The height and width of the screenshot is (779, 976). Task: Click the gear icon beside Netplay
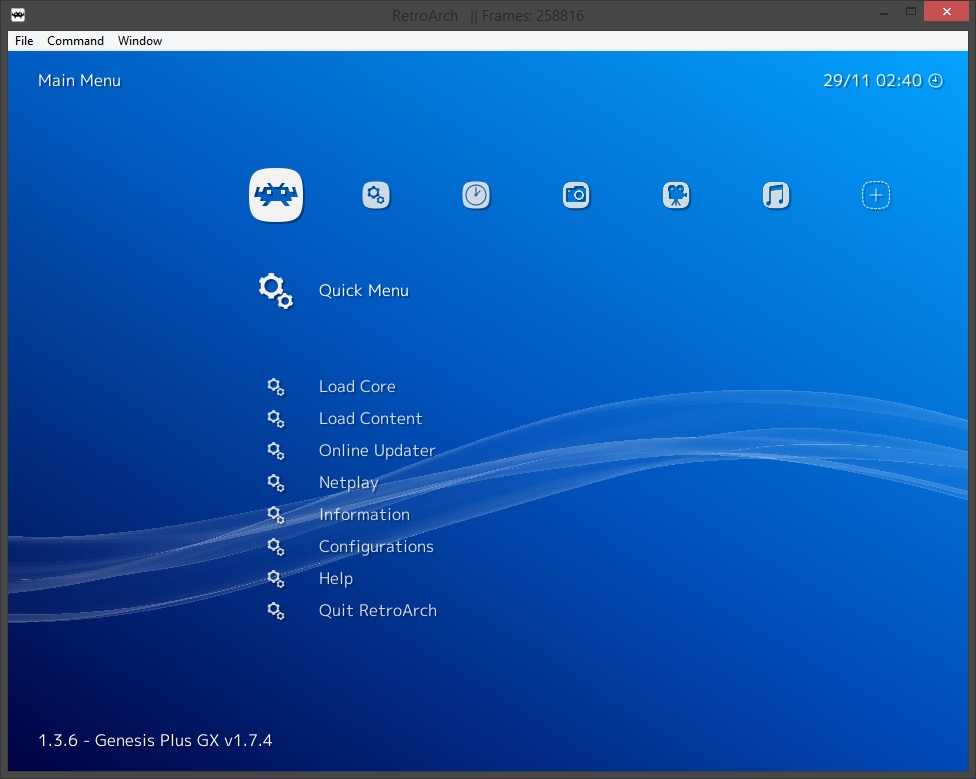click(x=276, y=483)
